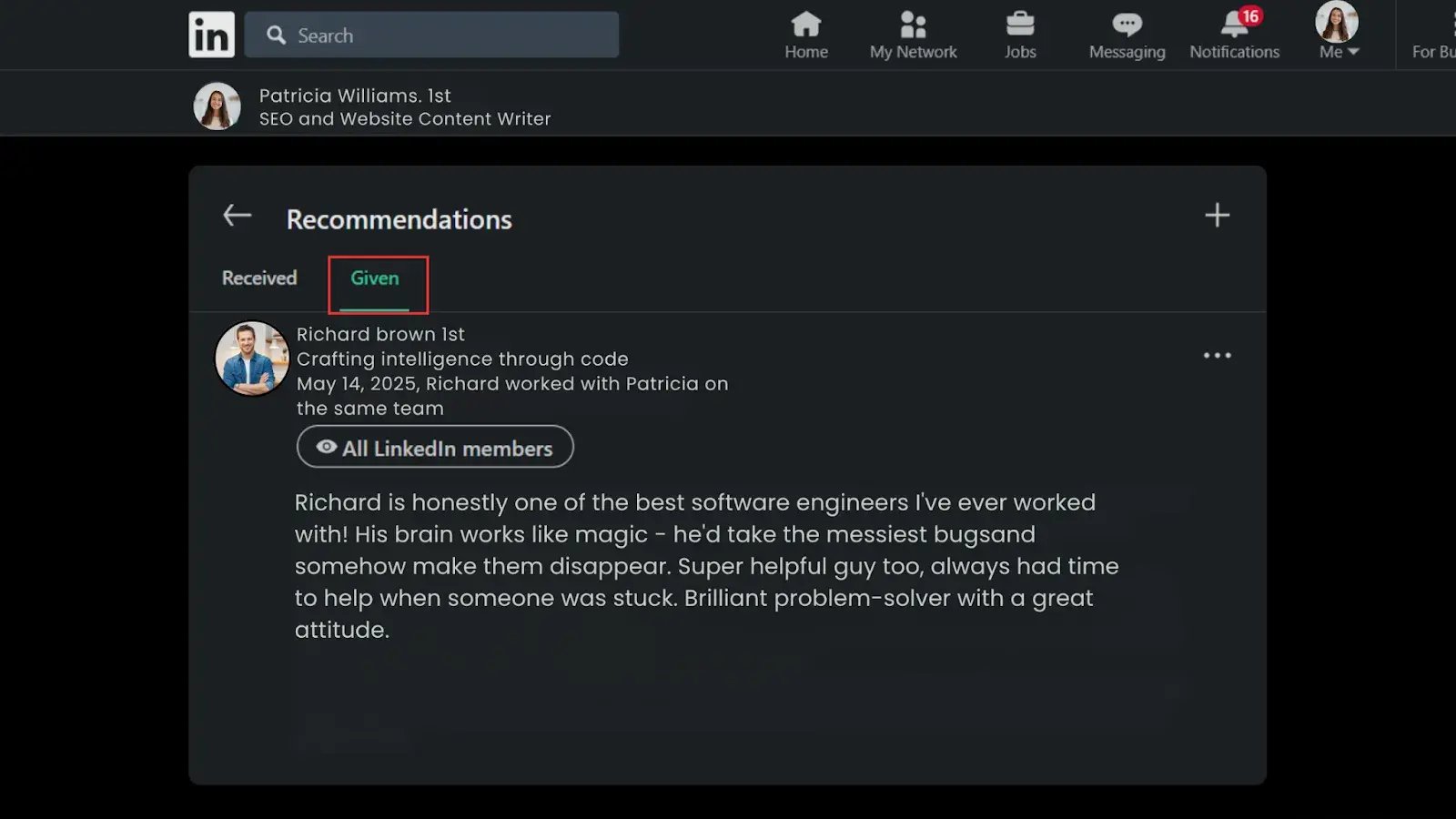This screenshot has height=819, width=1456.
Task: Click the search magnifier icon
Action: tap(276, 35)
